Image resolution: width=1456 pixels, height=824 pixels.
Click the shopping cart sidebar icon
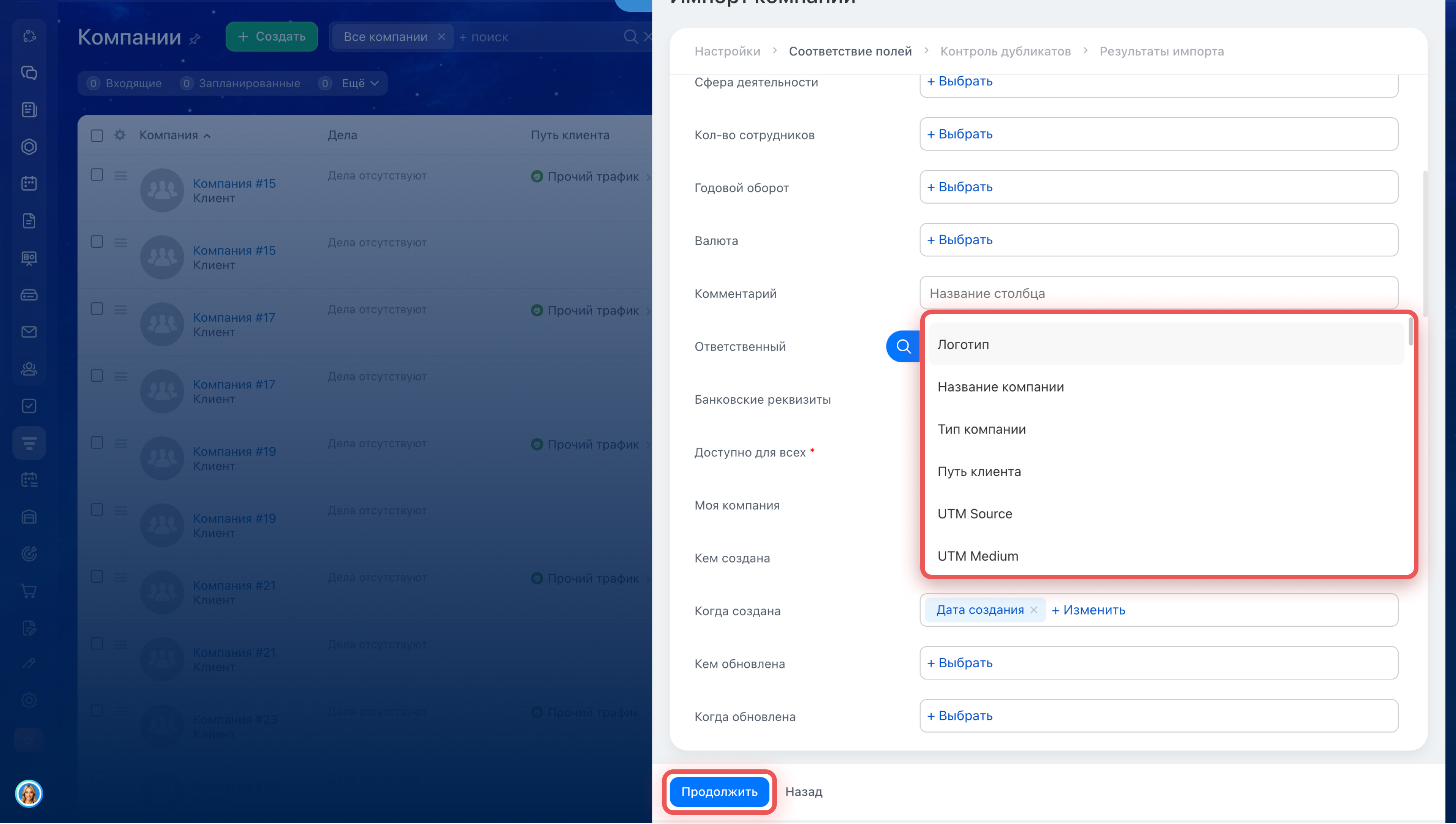click(29, 591)
